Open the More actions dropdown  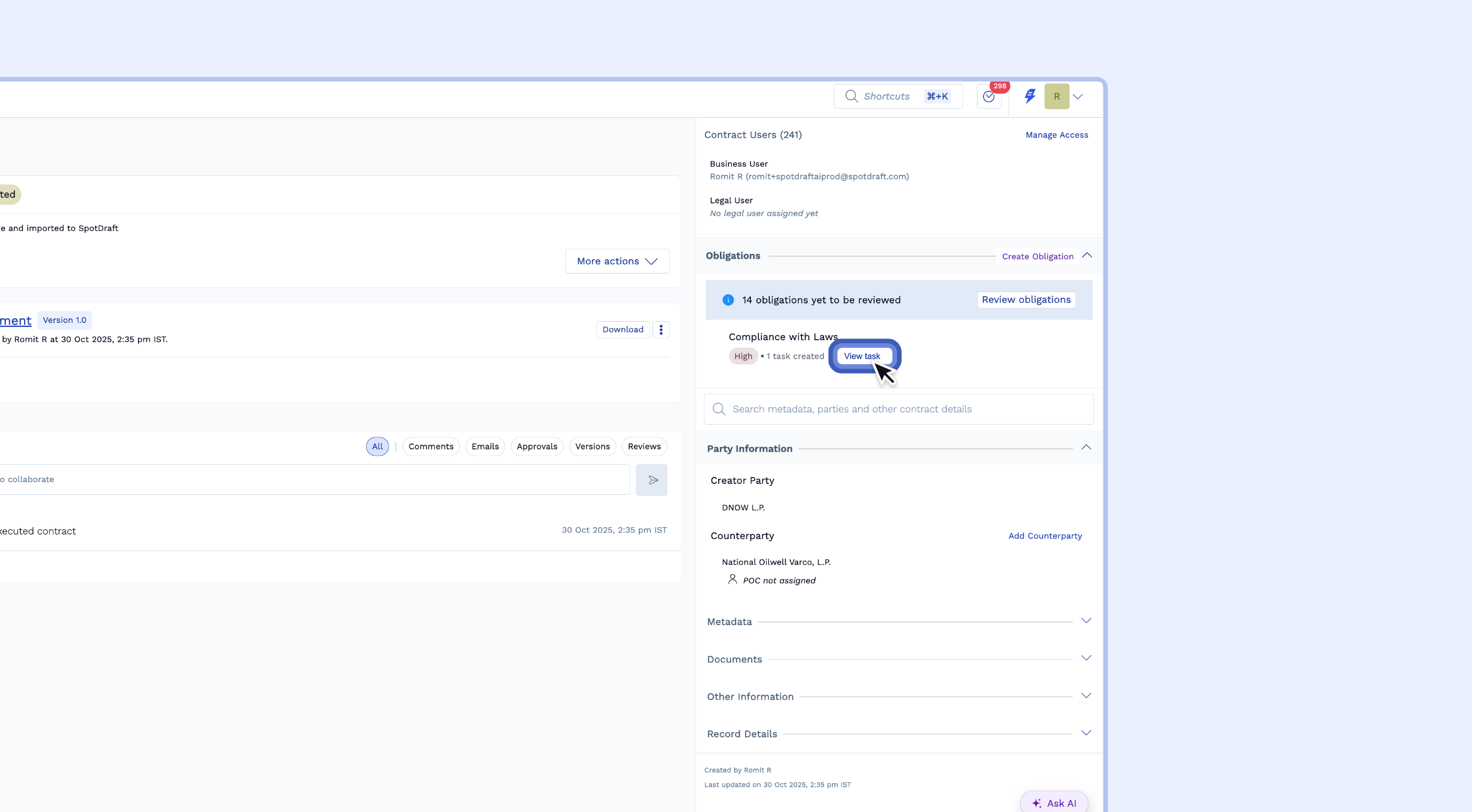coord(617,261)
